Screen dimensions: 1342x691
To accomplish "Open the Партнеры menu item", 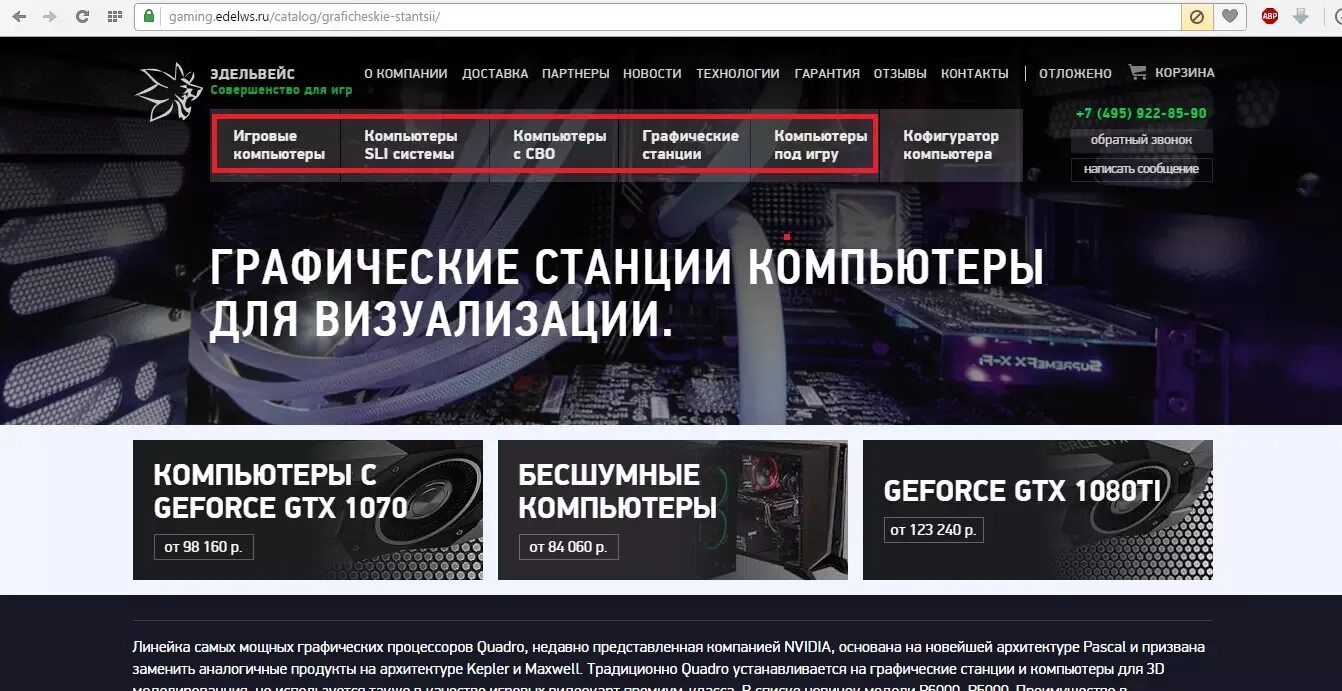I will click(x=575, y=73).
